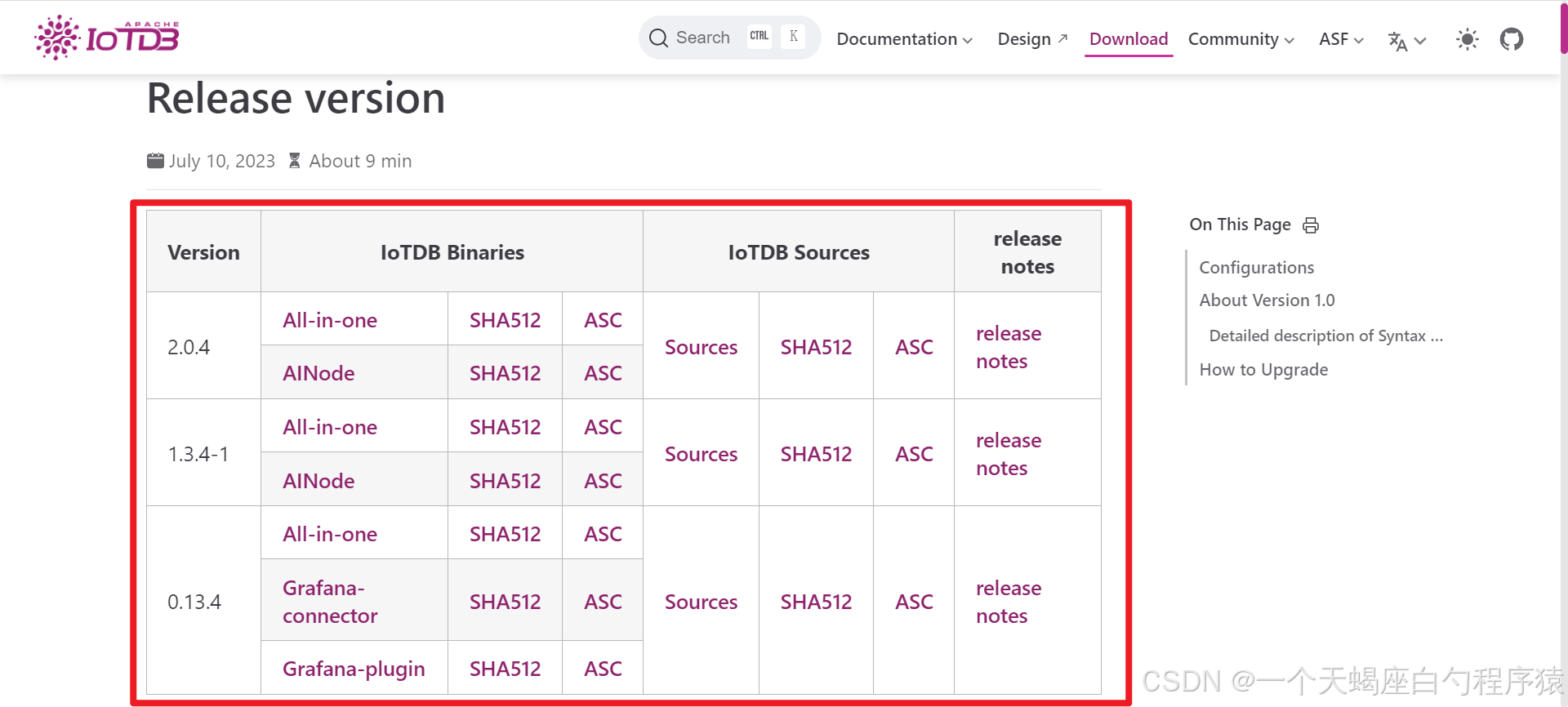Open SHA512 for 1.3.4-1 All-in-one
The height and width of the screenshot is (707, 1568).
point(505,427)
